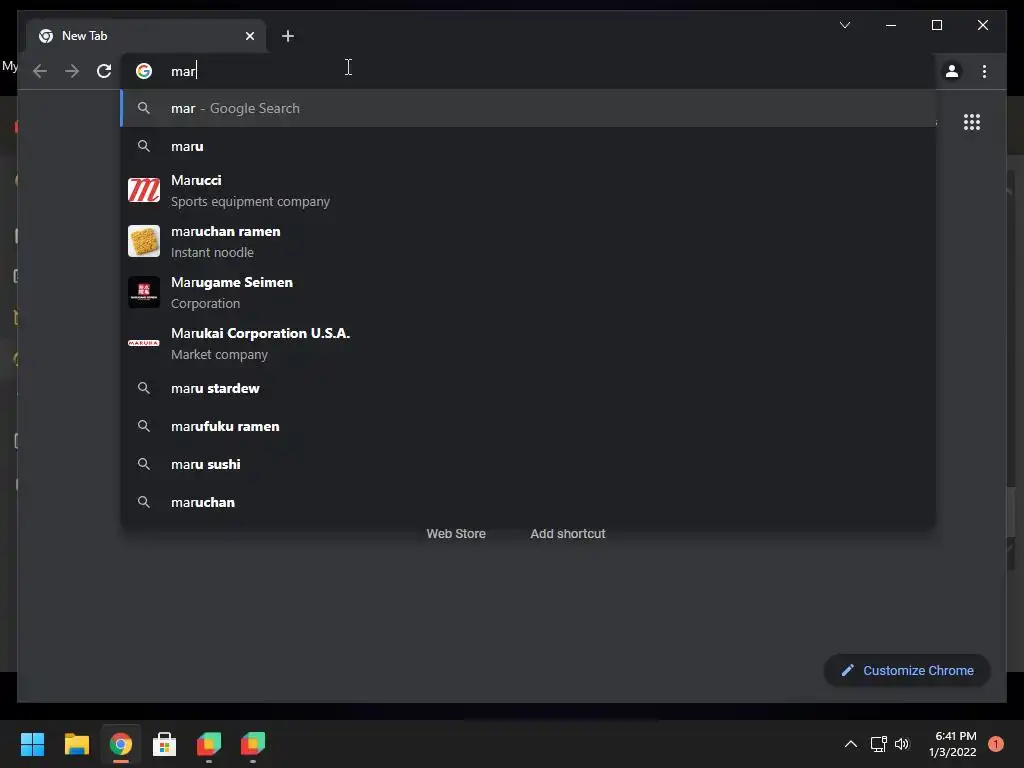Click search icon beside 'maru stardew'
The image size is (1024, 768).
144,388
